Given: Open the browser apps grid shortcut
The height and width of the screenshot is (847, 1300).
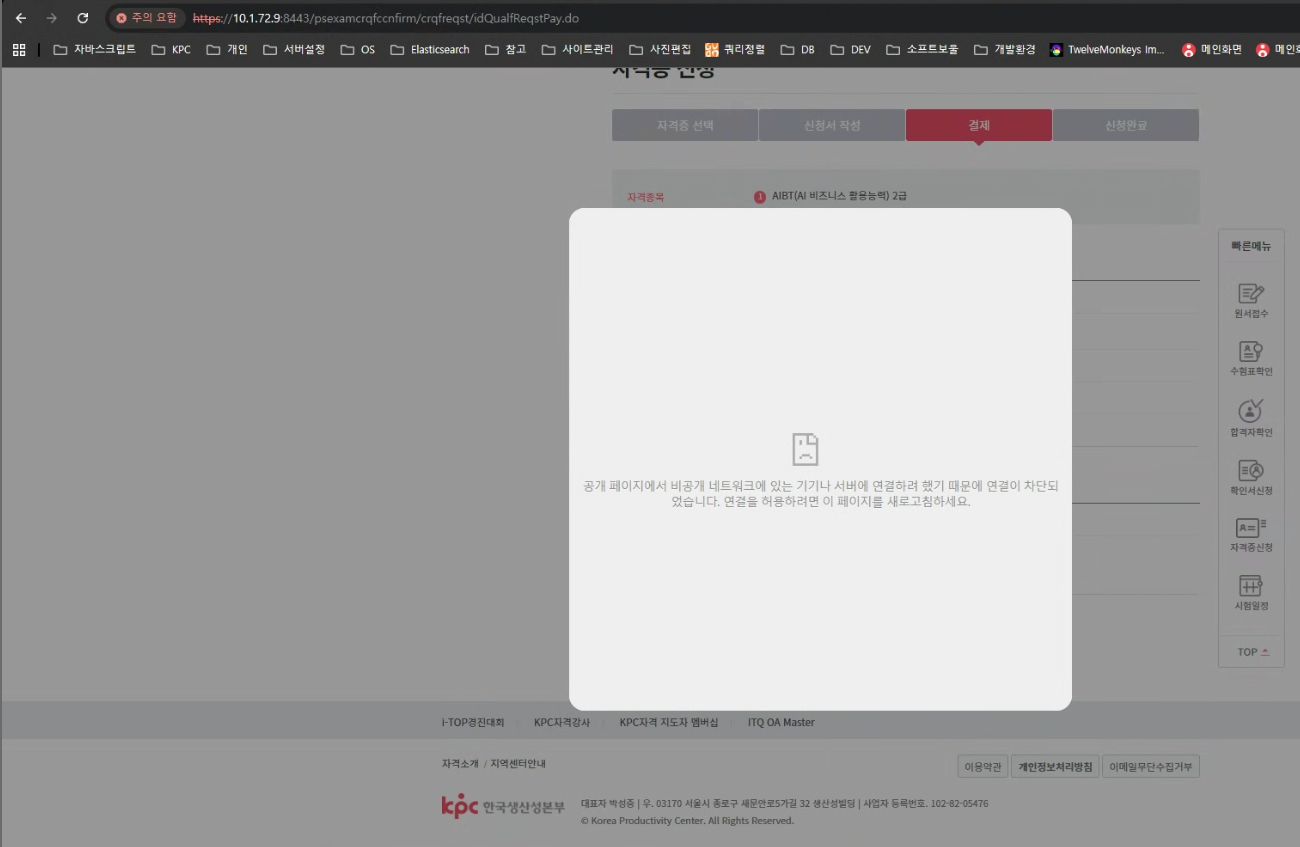Looking at the screenshot, I should pos(19,49).
